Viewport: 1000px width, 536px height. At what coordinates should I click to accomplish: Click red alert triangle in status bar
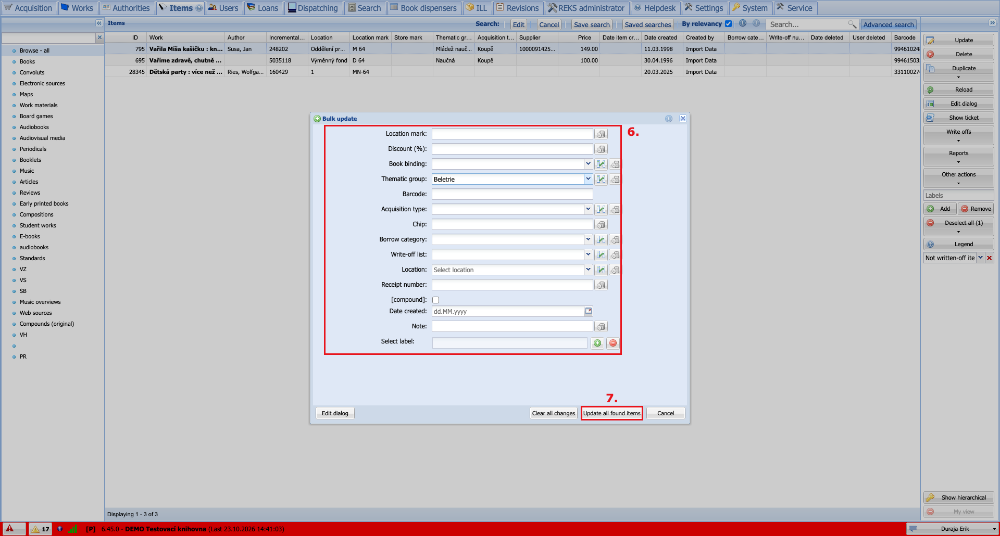pos(10,528)
